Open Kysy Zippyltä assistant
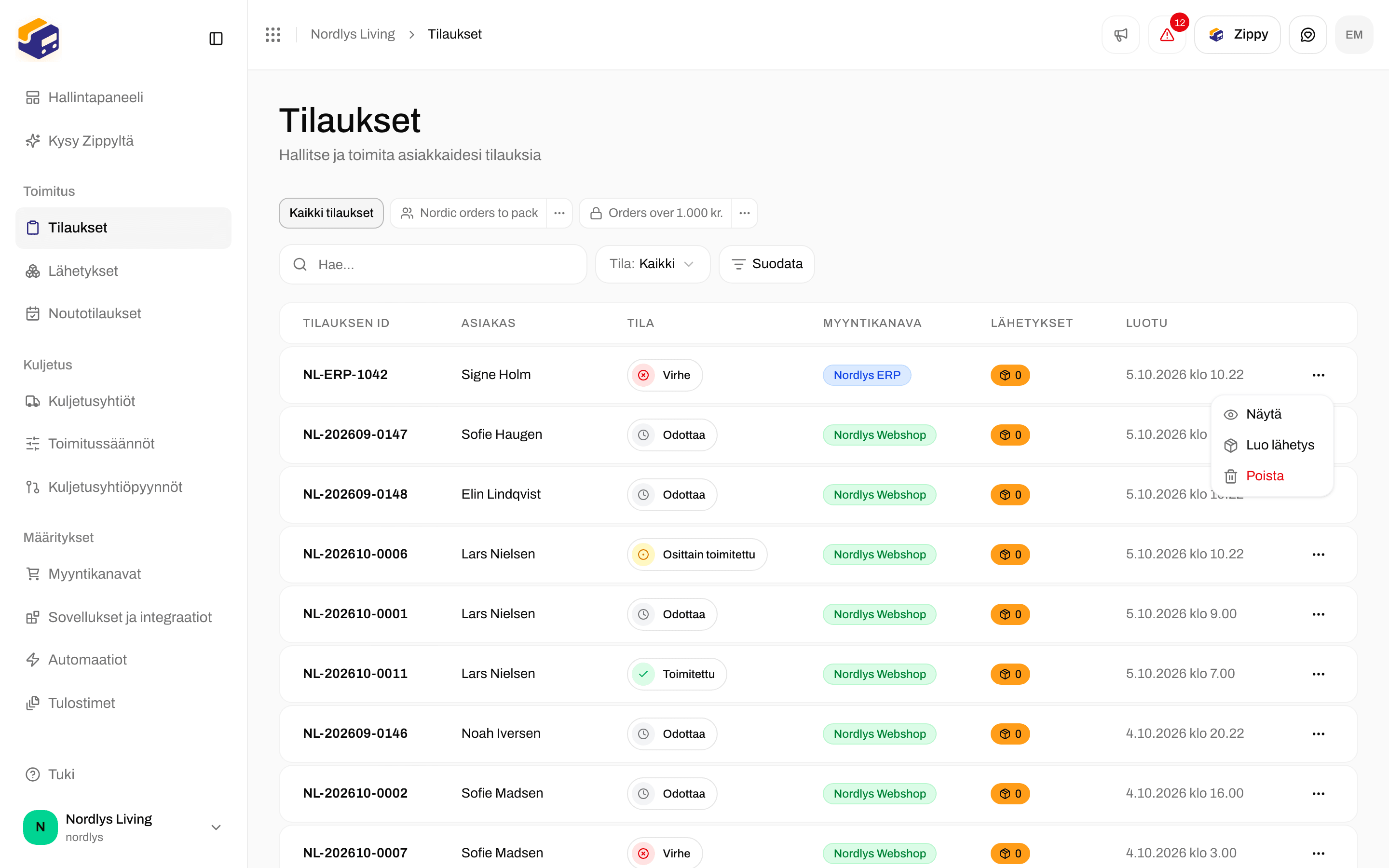The image size is (1389, 868). pos(123,141)
